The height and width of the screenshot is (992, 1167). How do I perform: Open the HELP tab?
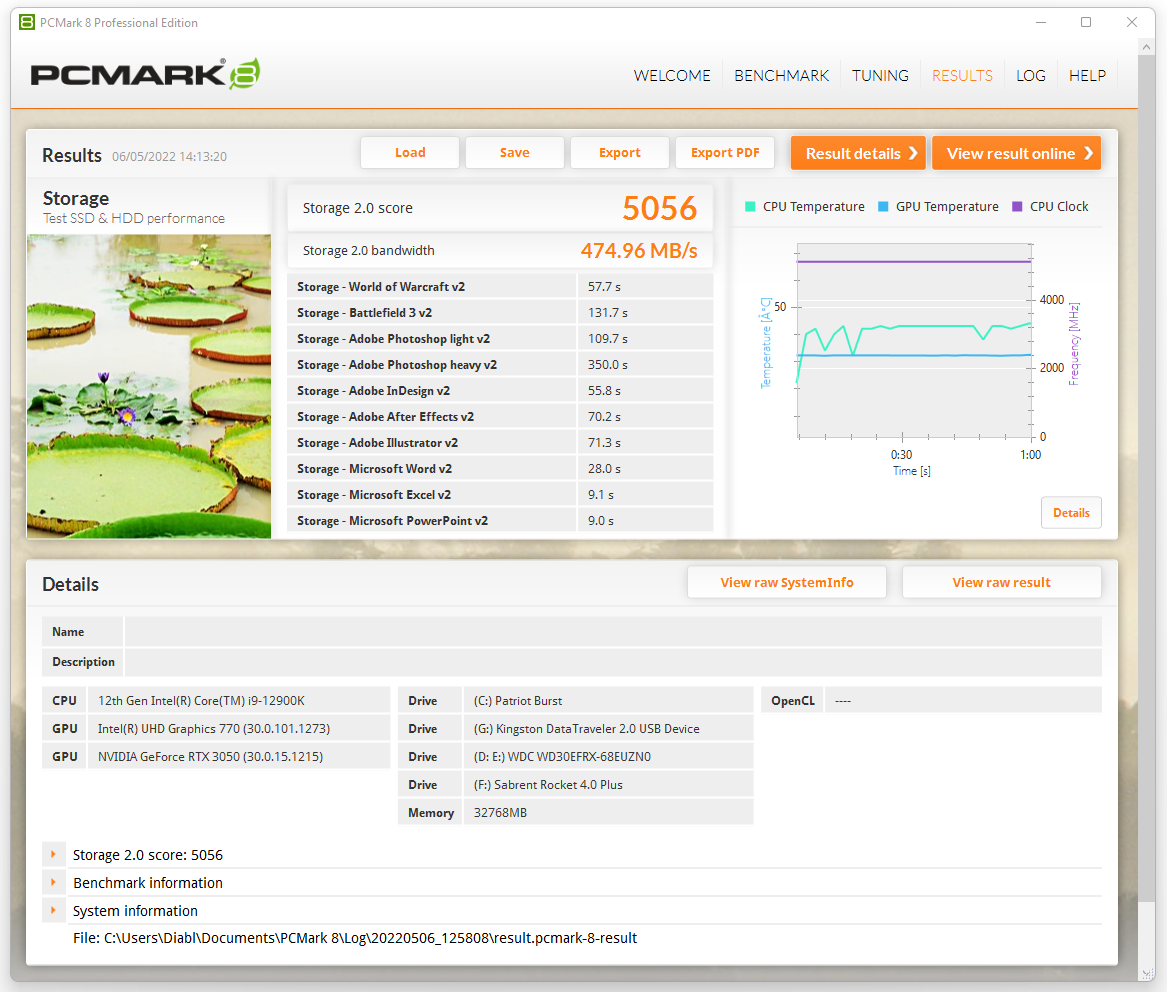[x=1087, y=76]
